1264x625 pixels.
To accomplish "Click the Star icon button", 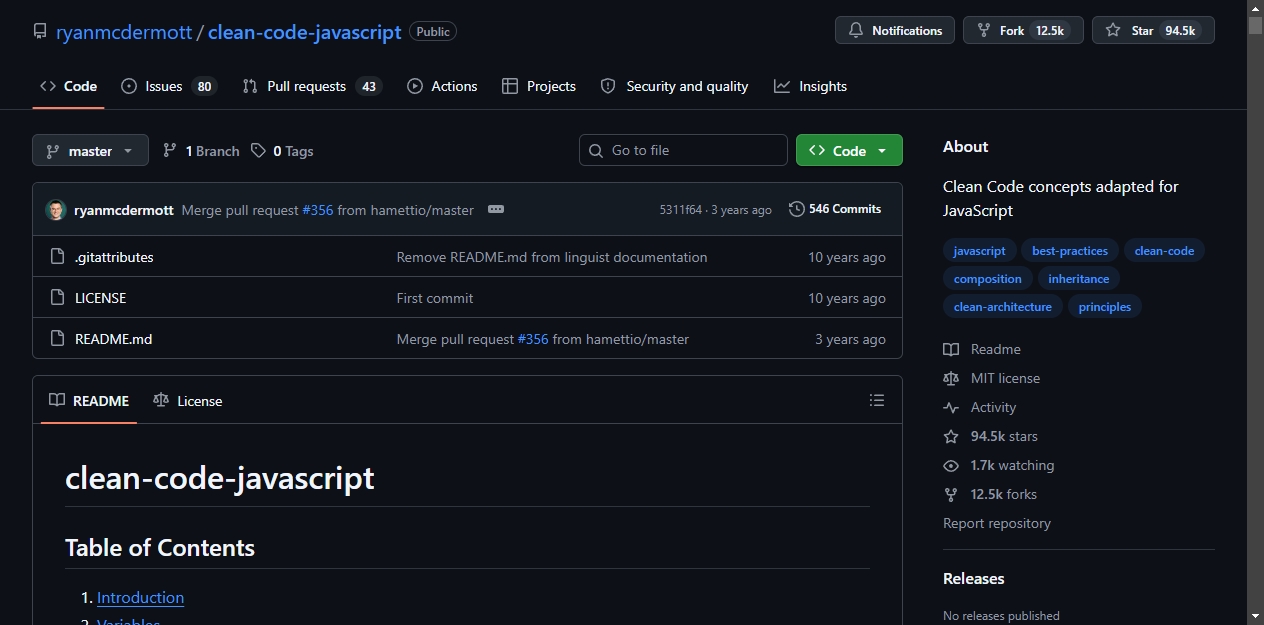I will tap(1113, 31).
